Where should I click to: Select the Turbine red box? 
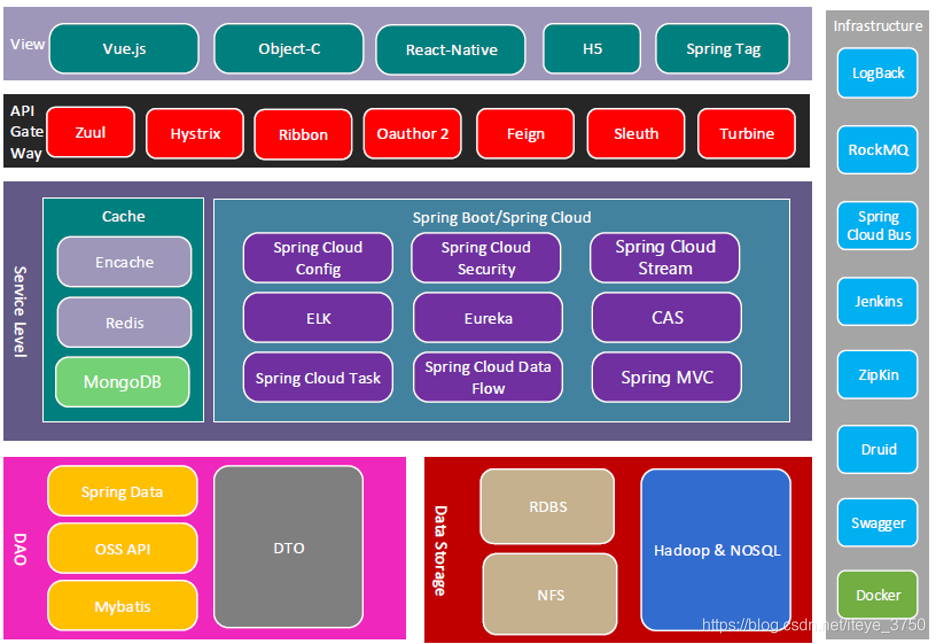click(x=747, y=134)
